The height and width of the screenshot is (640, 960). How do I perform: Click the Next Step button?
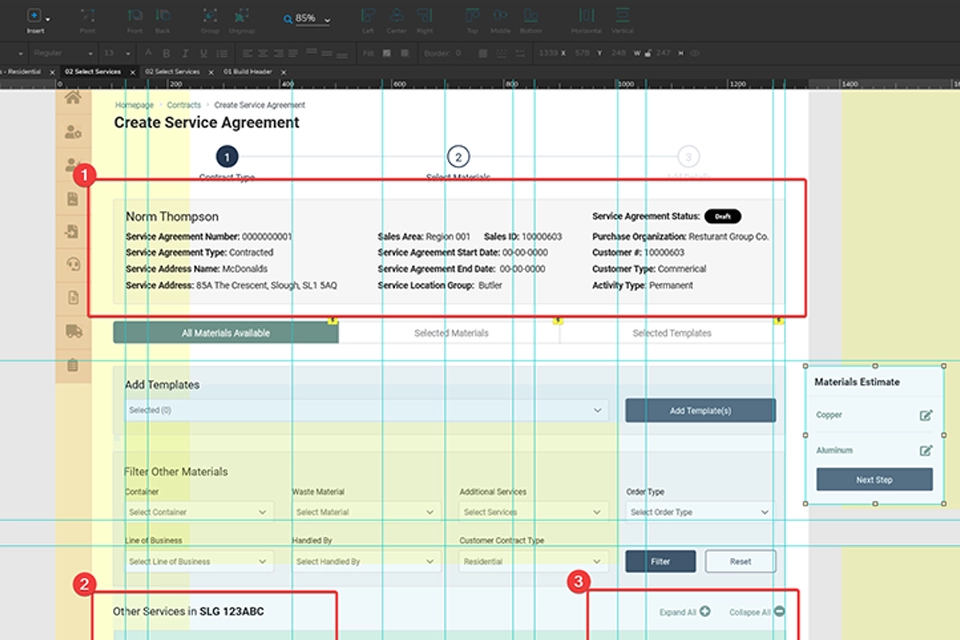874,480
